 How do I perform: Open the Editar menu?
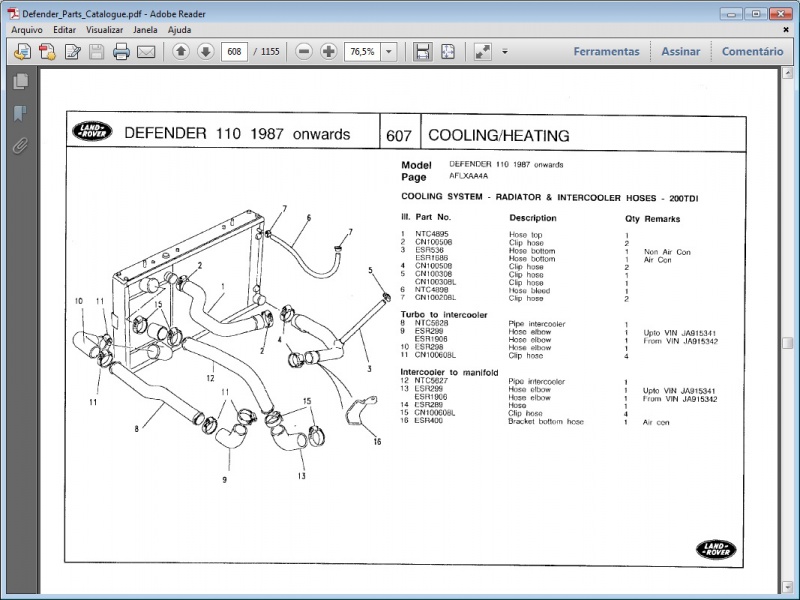point(64,30)
